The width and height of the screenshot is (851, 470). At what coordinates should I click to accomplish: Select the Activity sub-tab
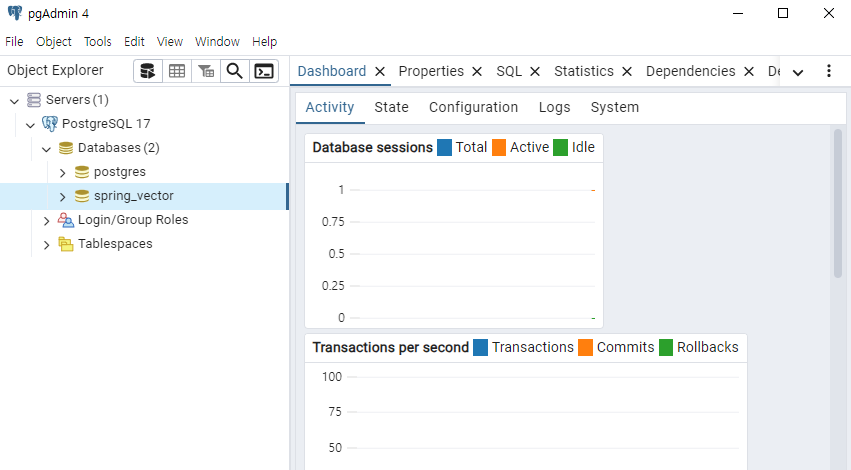click(x=330, y=107)
